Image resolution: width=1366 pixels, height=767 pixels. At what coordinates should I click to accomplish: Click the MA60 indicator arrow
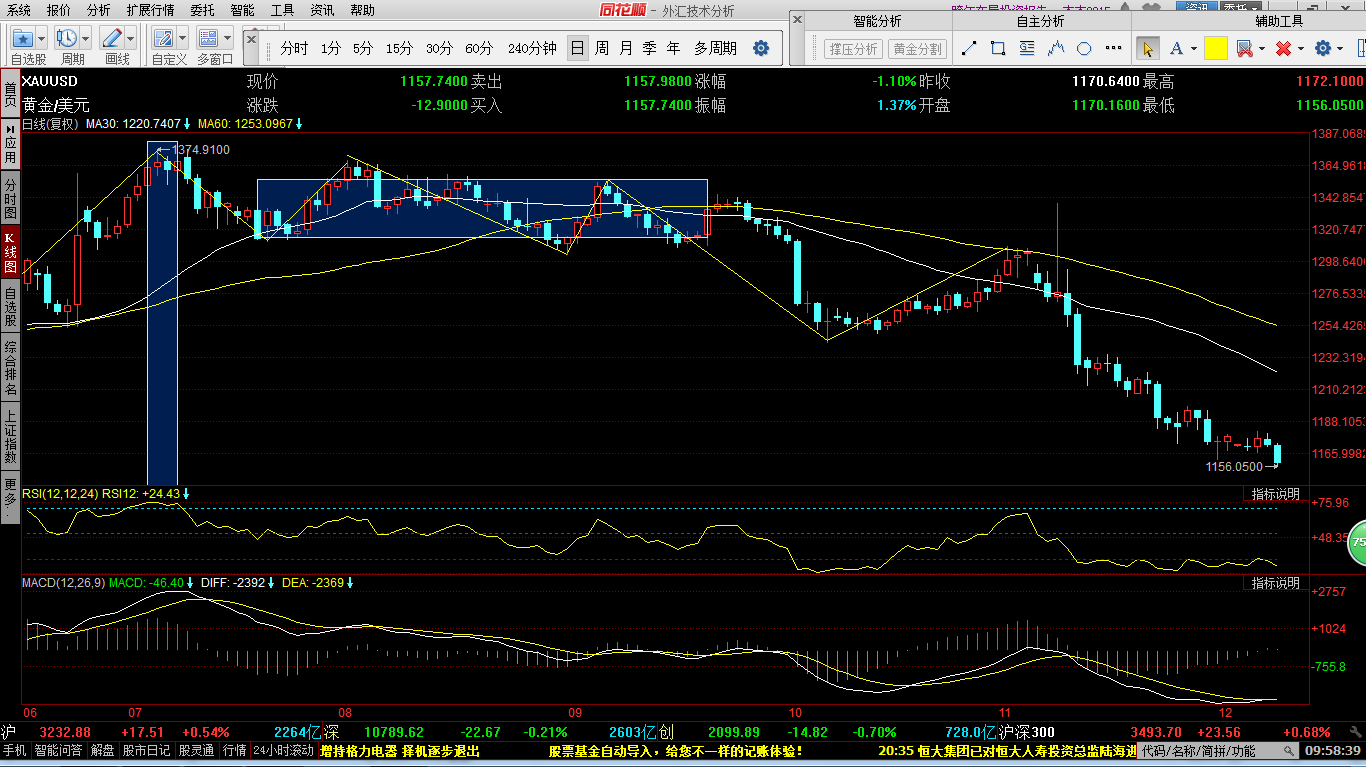[299, 124]
